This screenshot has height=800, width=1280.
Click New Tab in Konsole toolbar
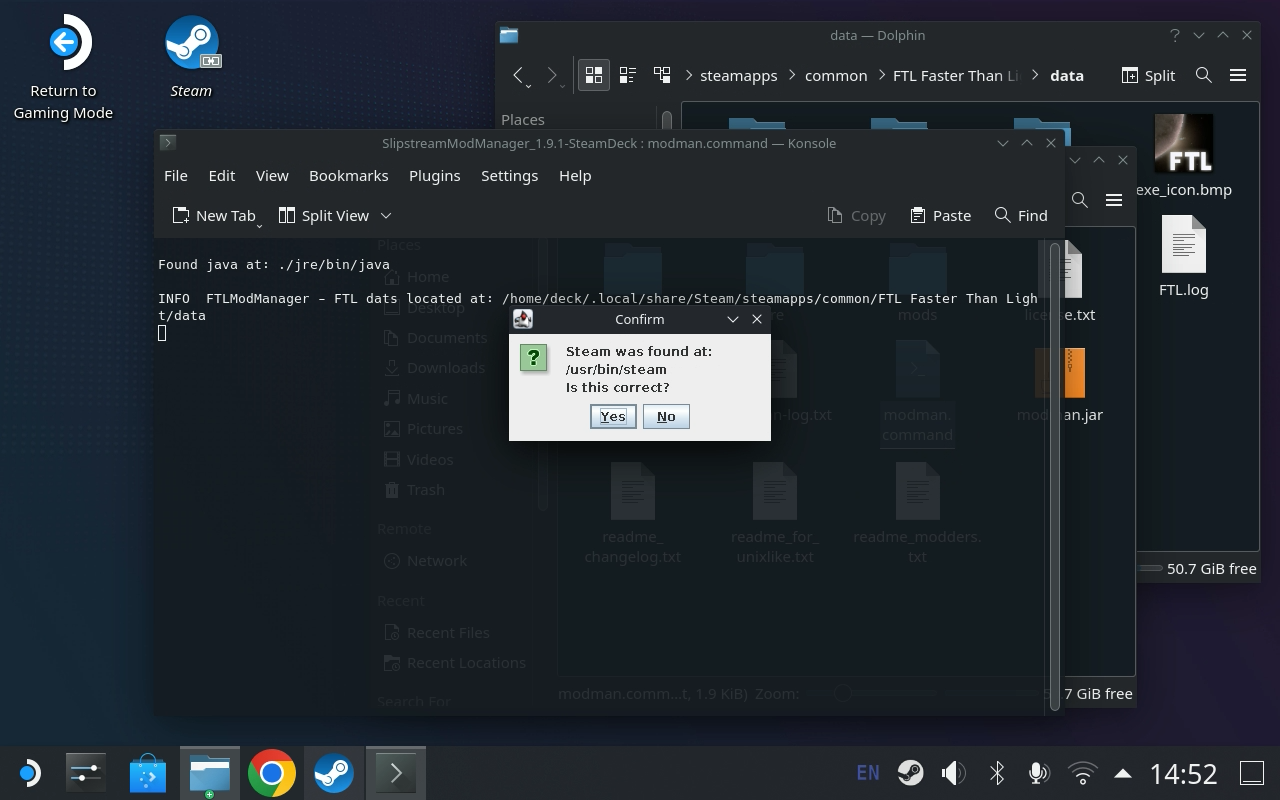[215, 215]
